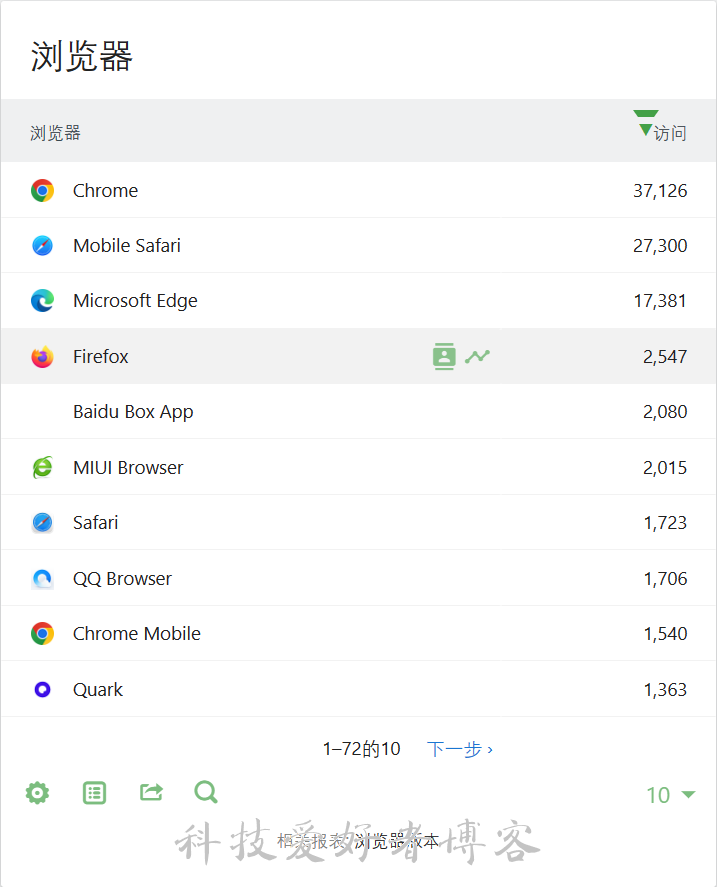Select the Mobile Safari row label
The height and width of the screenshot is (887, 717).
[x=127, y=246]
